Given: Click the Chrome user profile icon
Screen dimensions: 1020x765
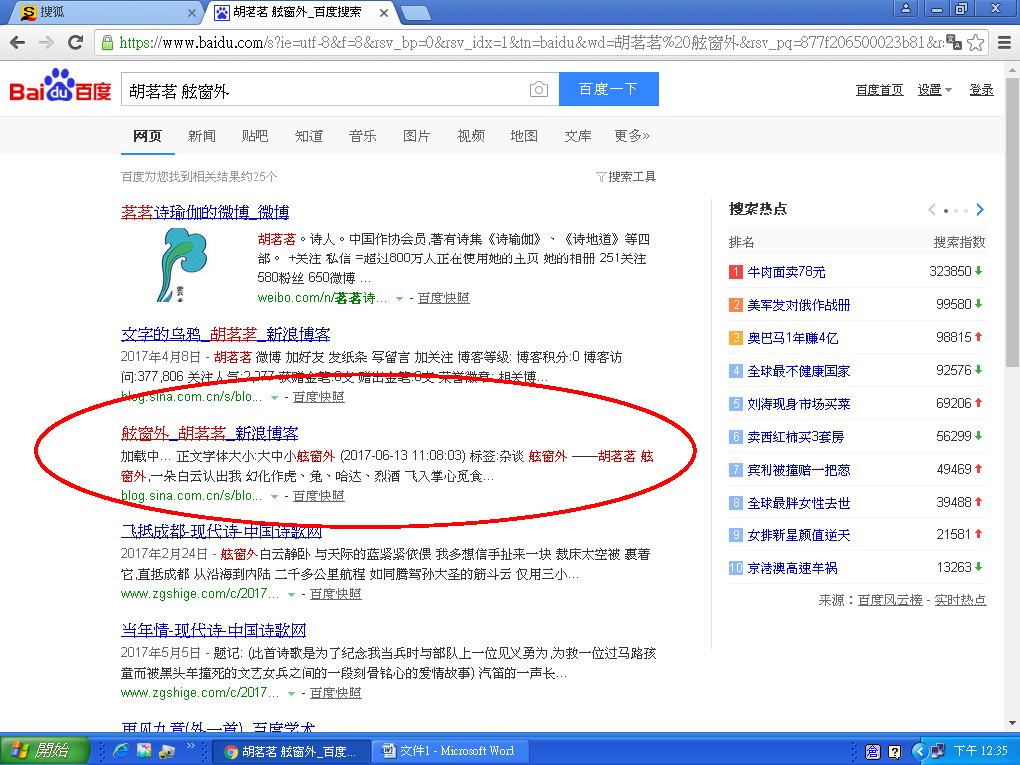Looking at the screenshot, I should point(906,8).
